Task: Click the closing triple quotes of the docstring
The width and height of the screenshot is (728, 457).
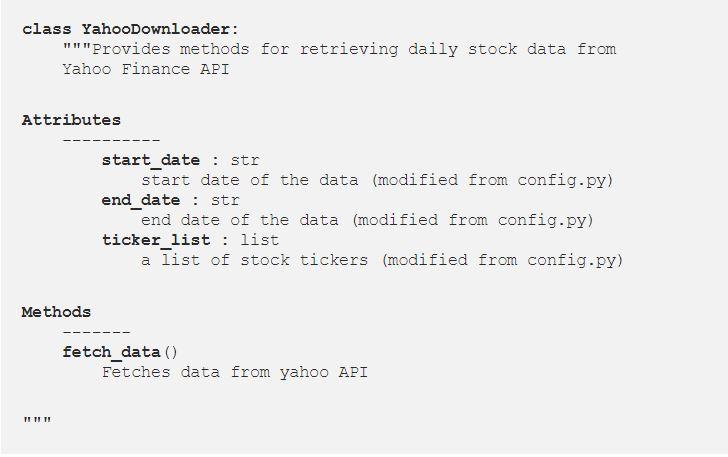Action: (x=36, y=421)
